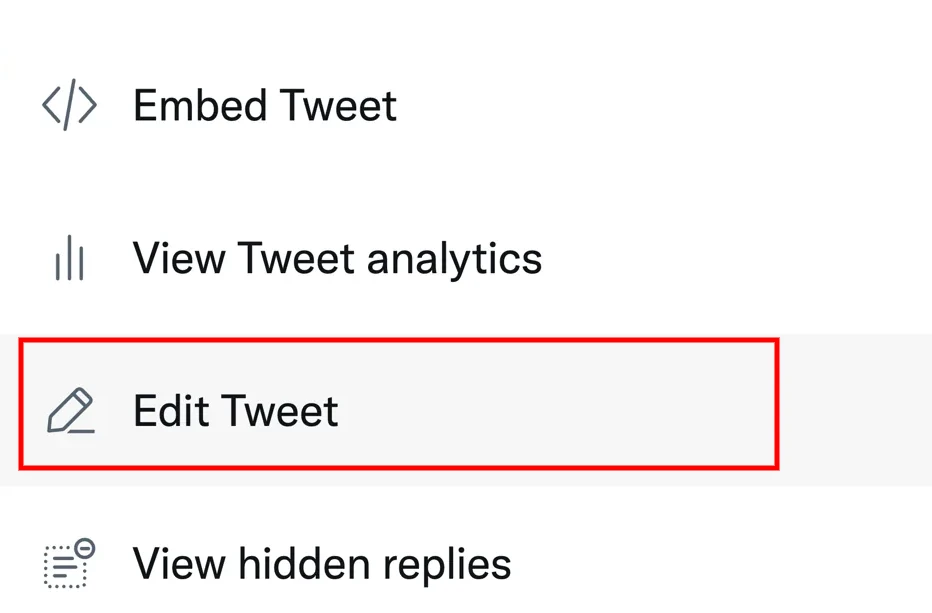
Task: Tap the vertical bars icon beside analytics
Action: click(x=69, y=260)
